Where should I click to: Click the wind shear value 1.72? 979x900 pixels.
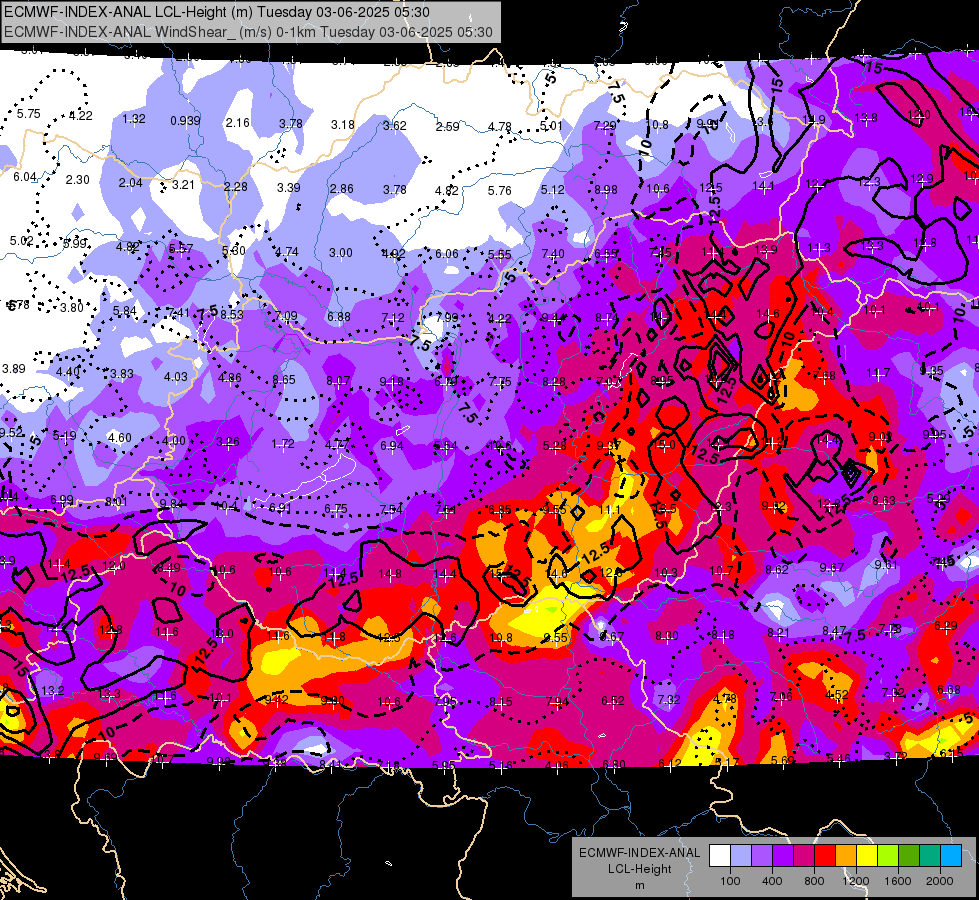coord(283,444)
